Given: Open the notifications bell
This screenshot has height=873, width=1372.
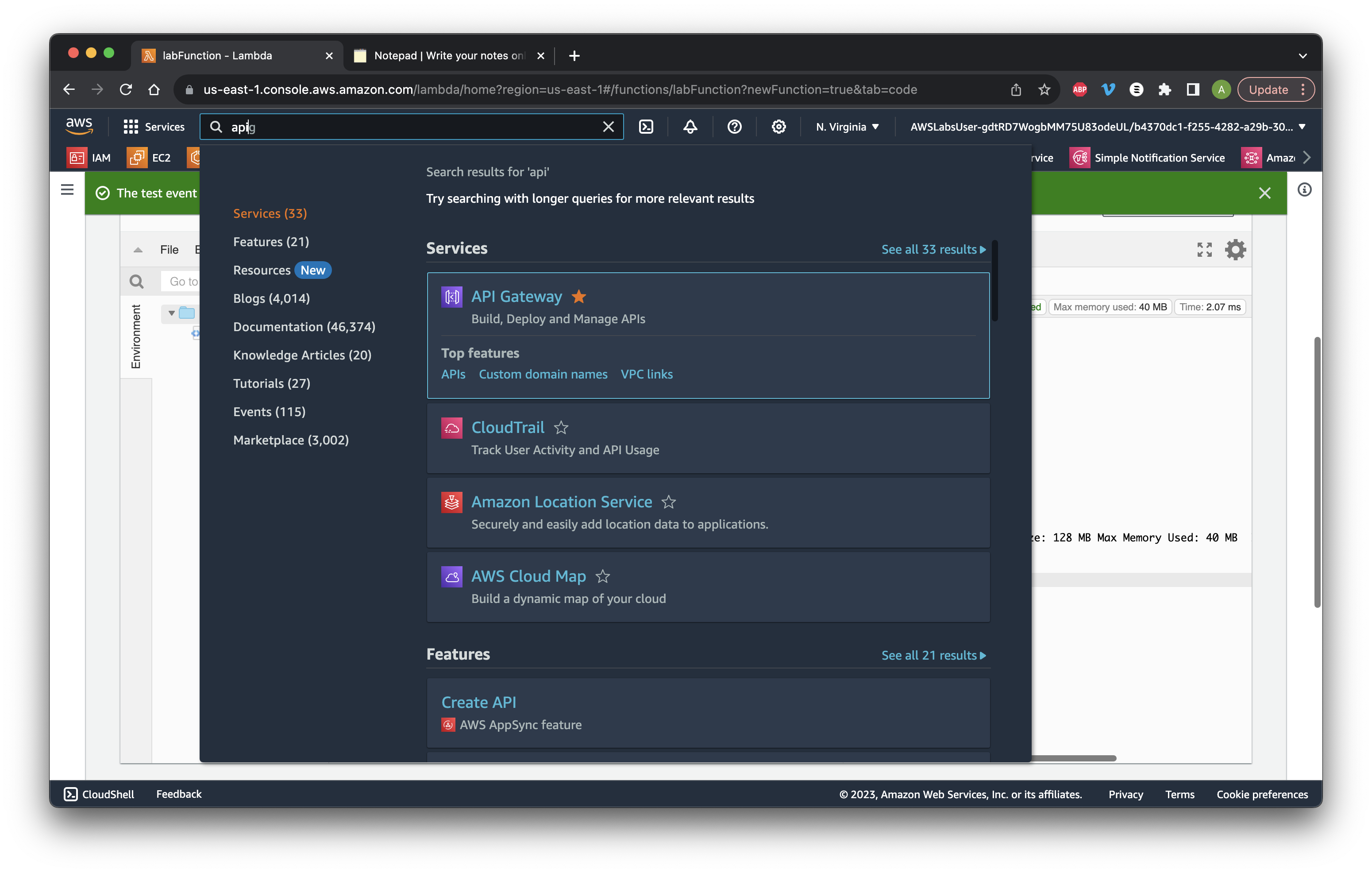Looking at the screenshot, I should (x=690, y=127).
